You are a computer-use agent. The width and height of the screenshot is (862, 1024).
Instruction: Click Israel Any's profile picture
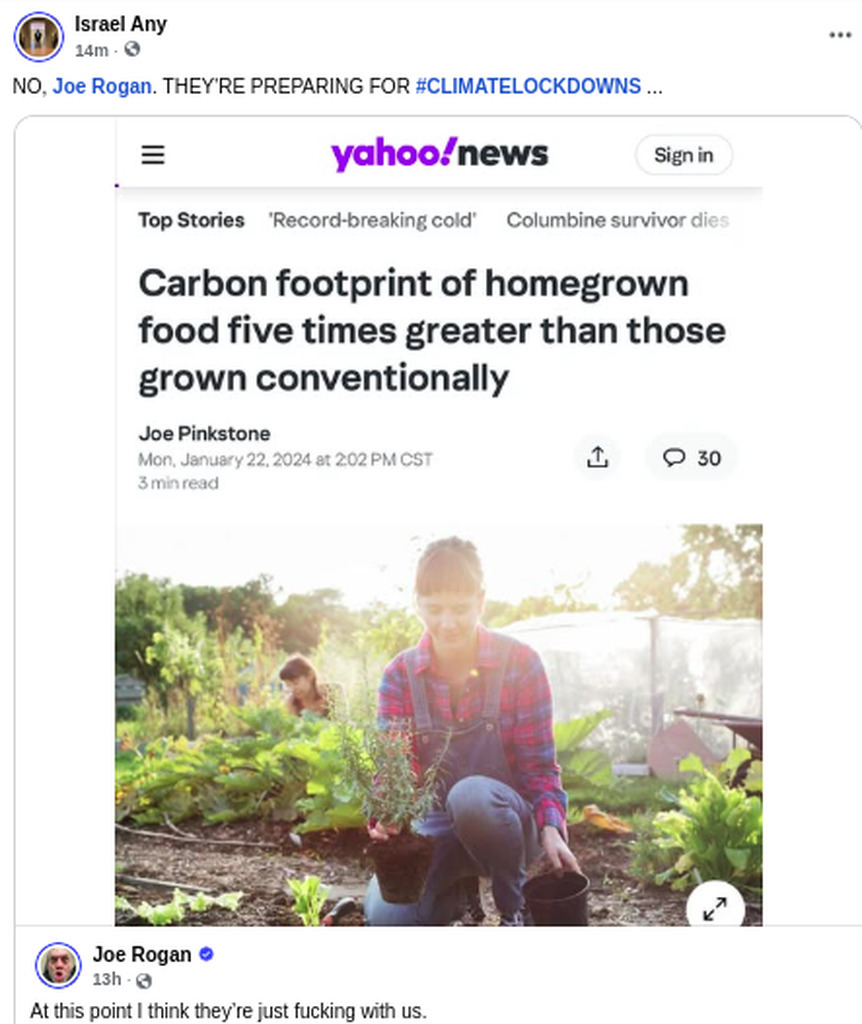(x=39, y=37)
